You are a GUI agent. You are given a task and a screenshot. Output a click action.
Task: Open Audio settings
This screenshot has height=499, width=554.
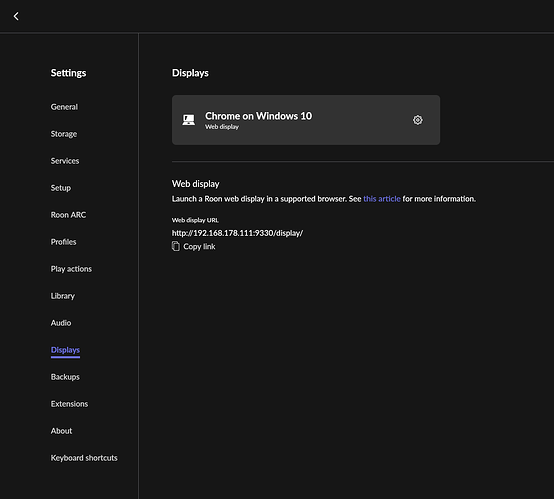[x=61, y=323]
